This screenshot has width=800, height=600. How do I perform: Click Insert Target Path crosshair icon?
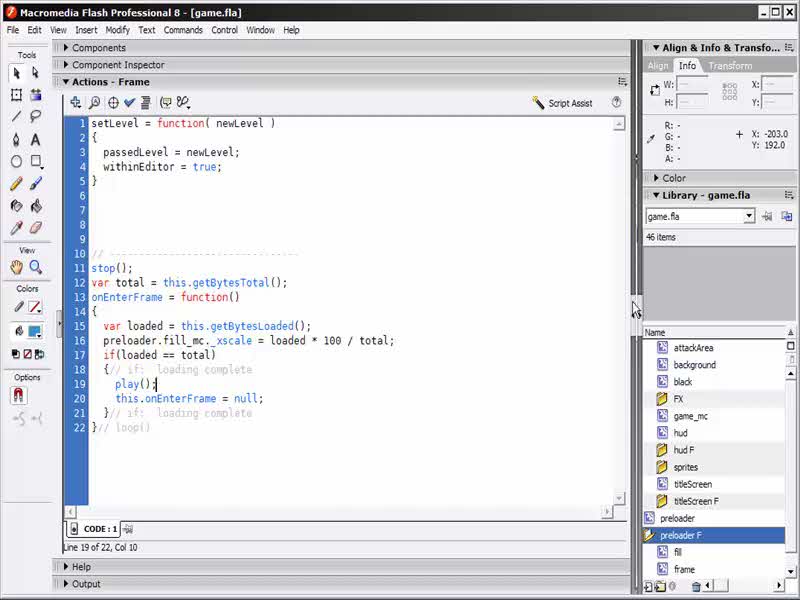coord(112,102)
